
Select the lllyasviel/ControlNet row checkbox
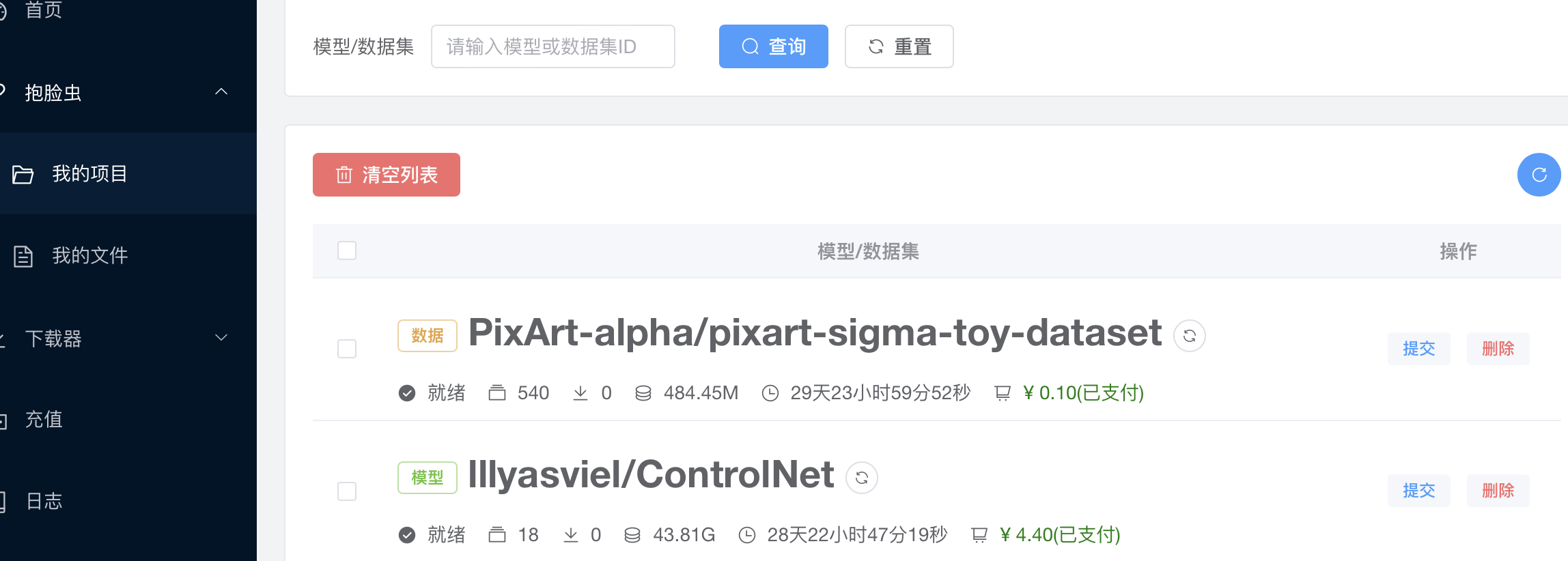[x=347, y=491]
